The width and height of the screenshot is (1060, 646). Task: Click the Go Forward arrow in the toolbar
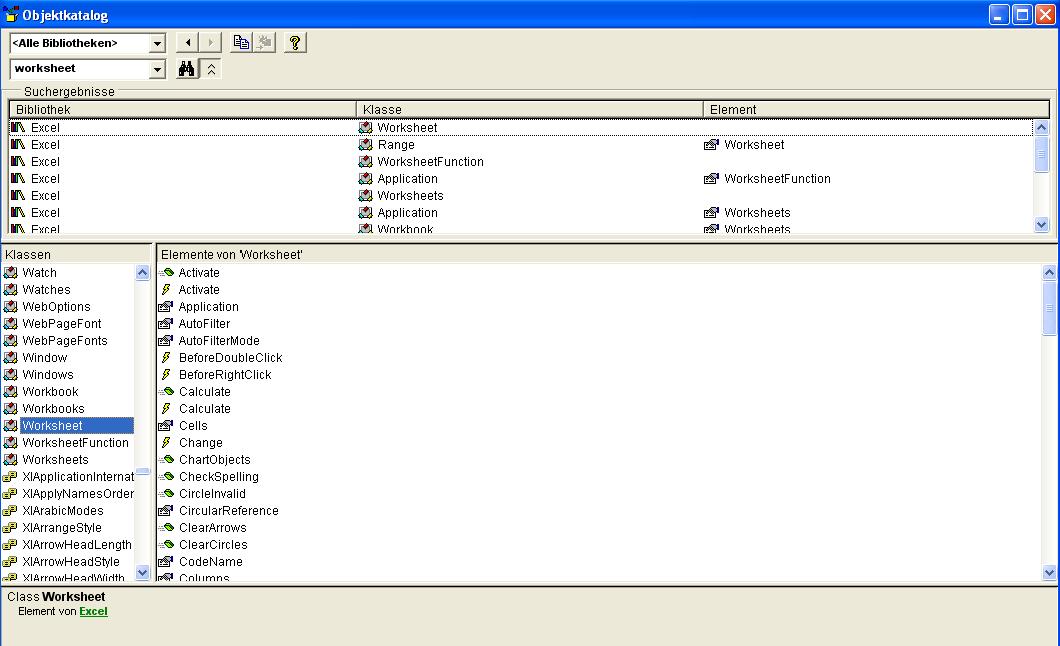[210, 43]
